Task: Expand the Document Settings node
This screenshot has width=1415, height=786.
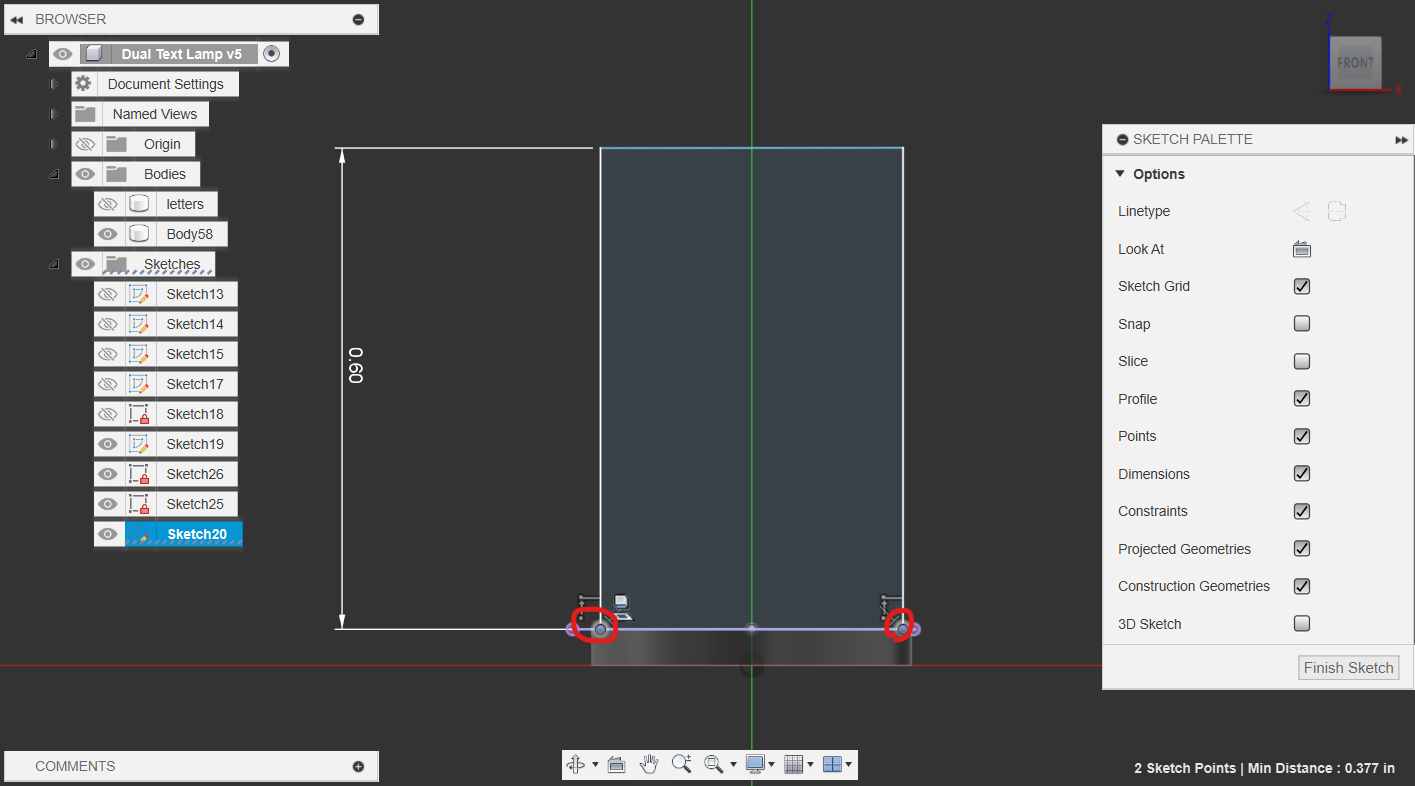Action: pyautogui.click(x=55, y=84)
